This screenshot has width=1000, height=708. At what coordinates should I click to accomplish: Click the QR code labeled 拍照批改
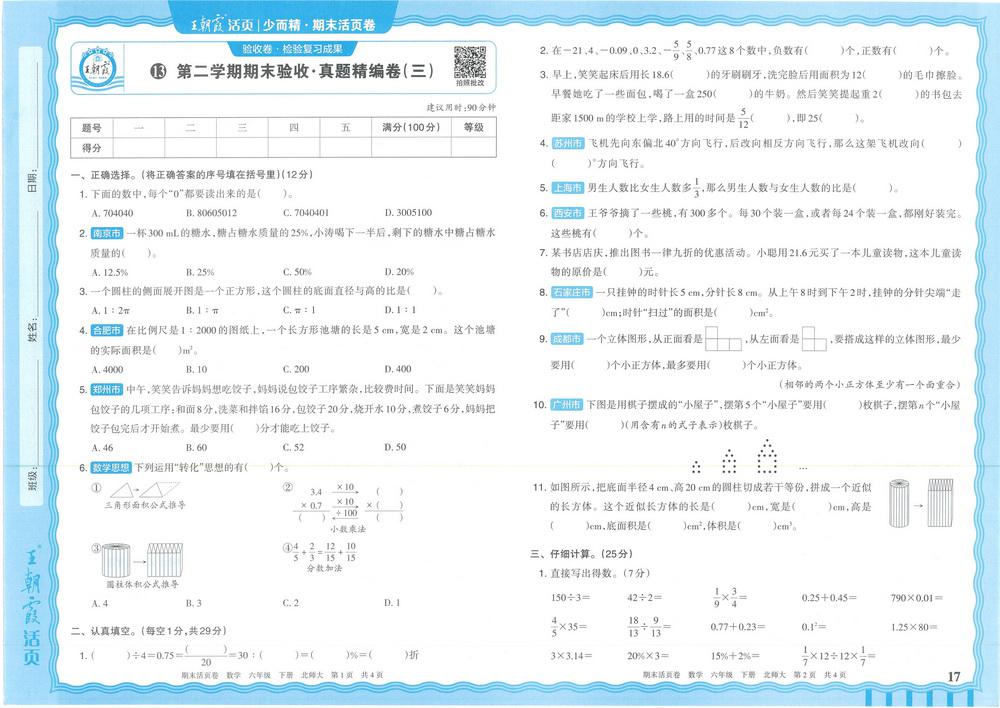pos(469,62)
